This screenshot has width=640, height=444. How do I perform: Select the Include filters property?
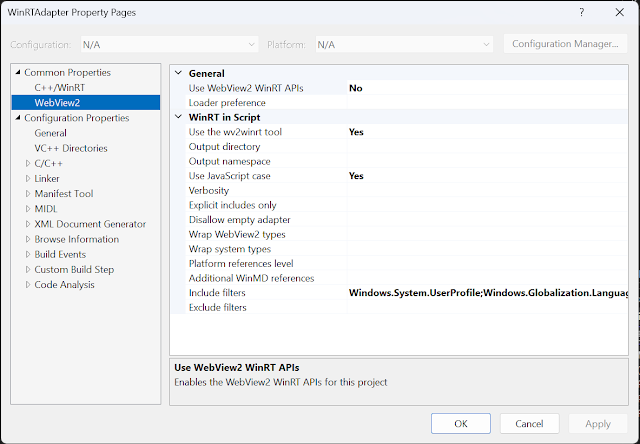pos(217,293)
